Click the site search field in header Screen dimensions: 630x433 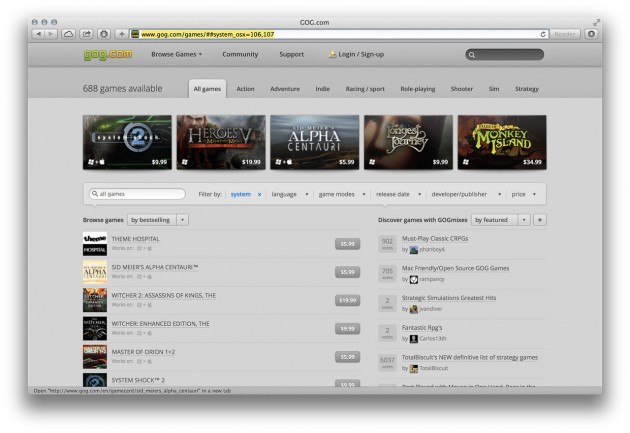[505, 55]
